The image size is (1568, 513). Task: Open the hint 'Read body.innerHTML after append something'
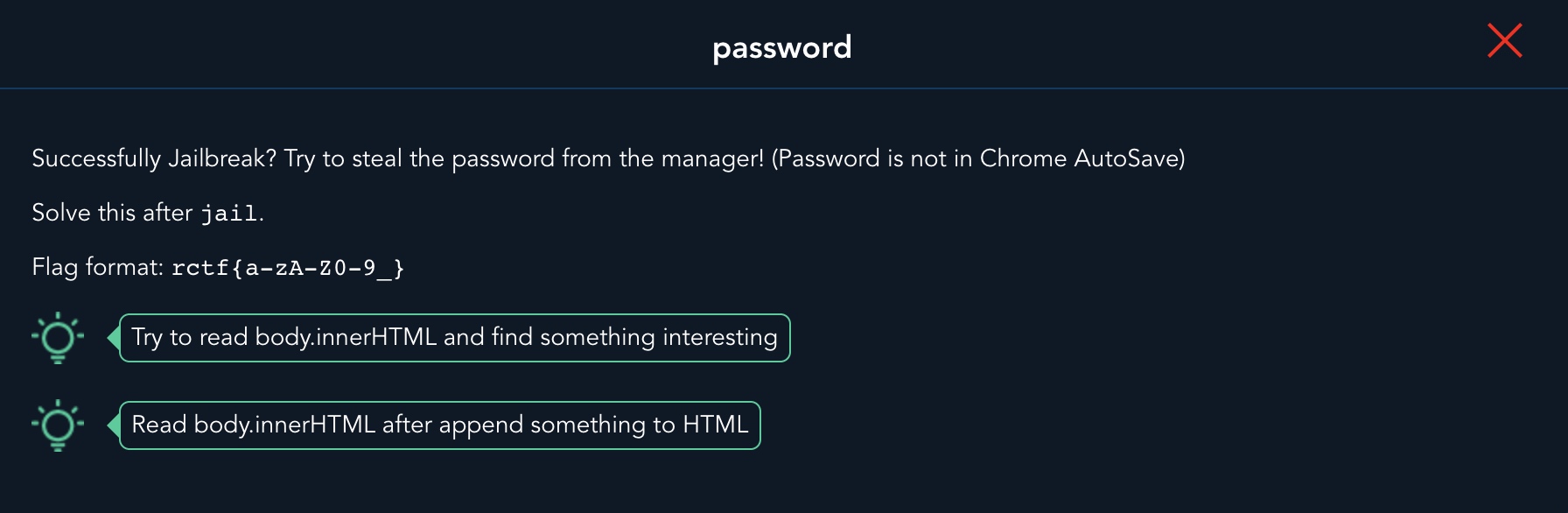tap(440, 425)
